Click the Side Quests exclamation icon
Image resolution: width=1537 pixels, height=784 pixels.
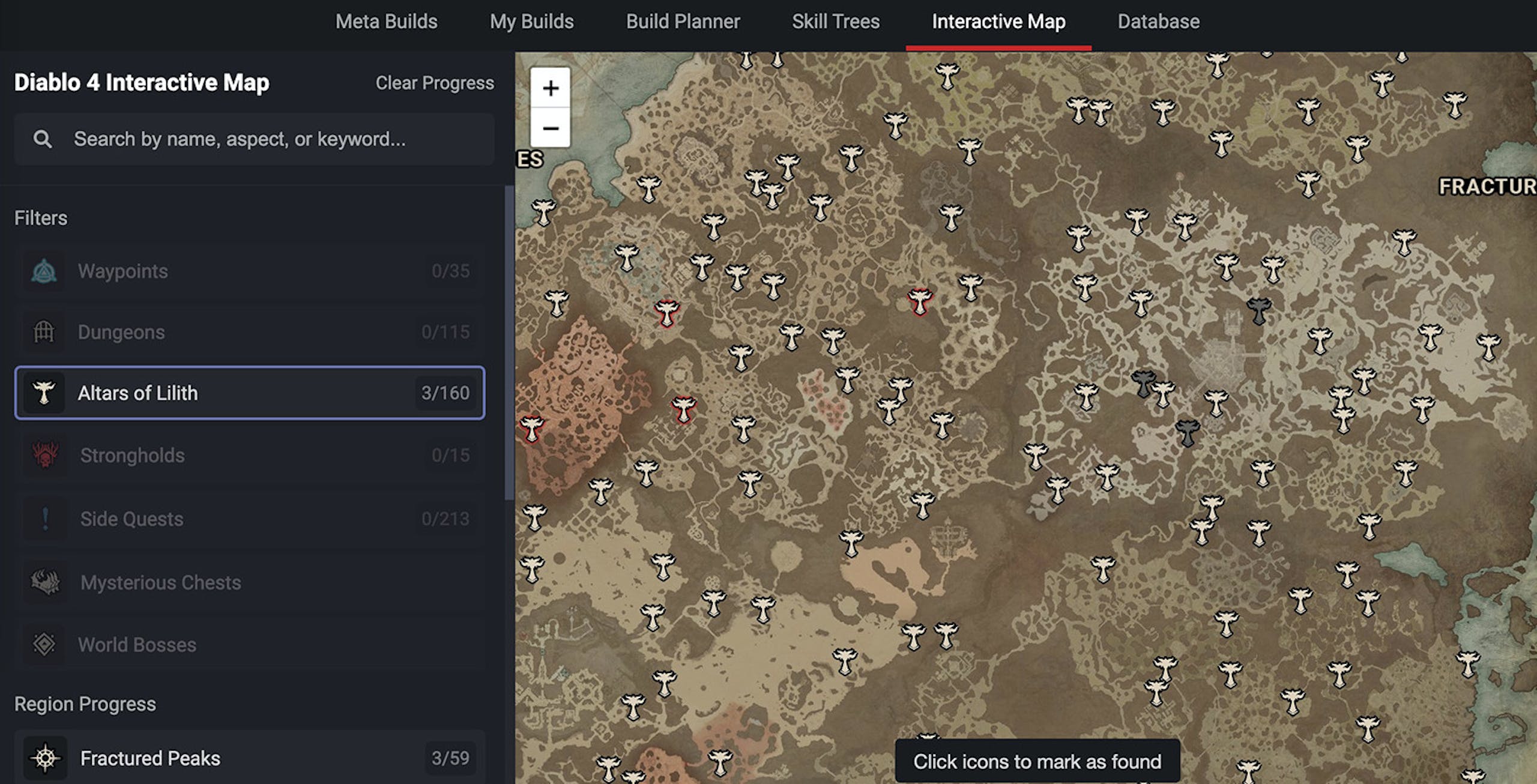point(45,519)
